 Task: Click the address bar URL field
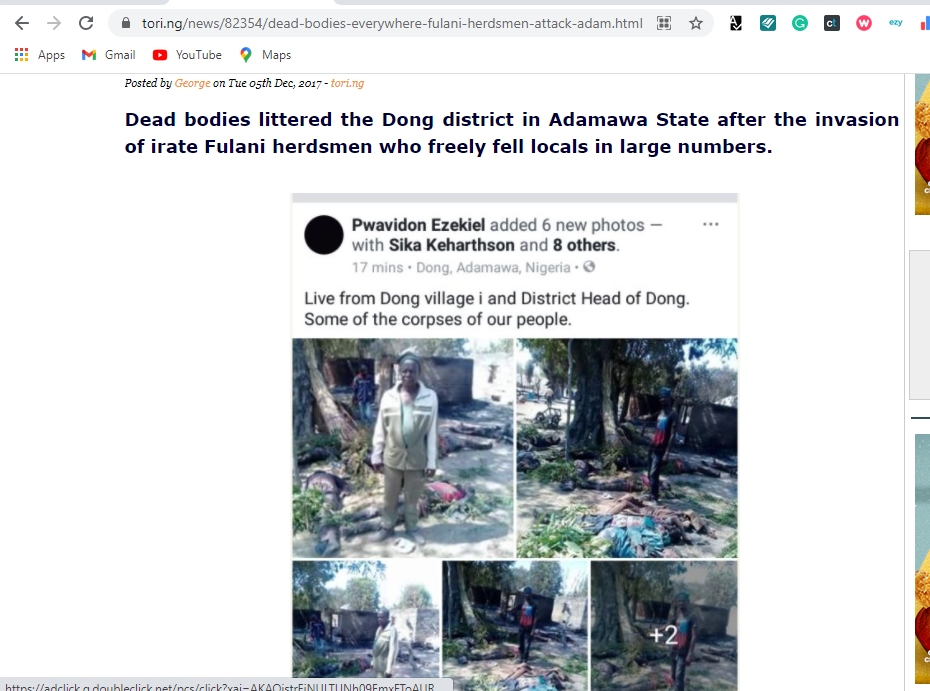[391, 23]
